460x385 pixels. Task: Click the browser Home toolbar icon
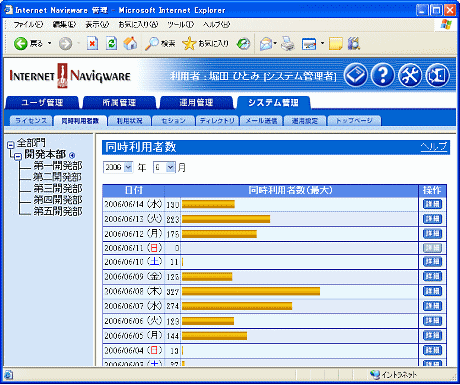pyautogui.click(x=130, y=43)
